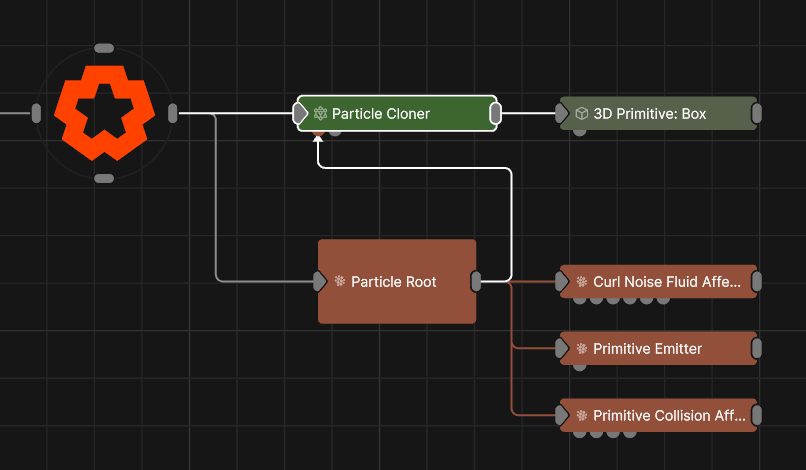Image resolution: width=806 pixels, height=470 pixels.
Task: Click the Curl Noise Fluid Affector node icon
Action: pos(581,282)
